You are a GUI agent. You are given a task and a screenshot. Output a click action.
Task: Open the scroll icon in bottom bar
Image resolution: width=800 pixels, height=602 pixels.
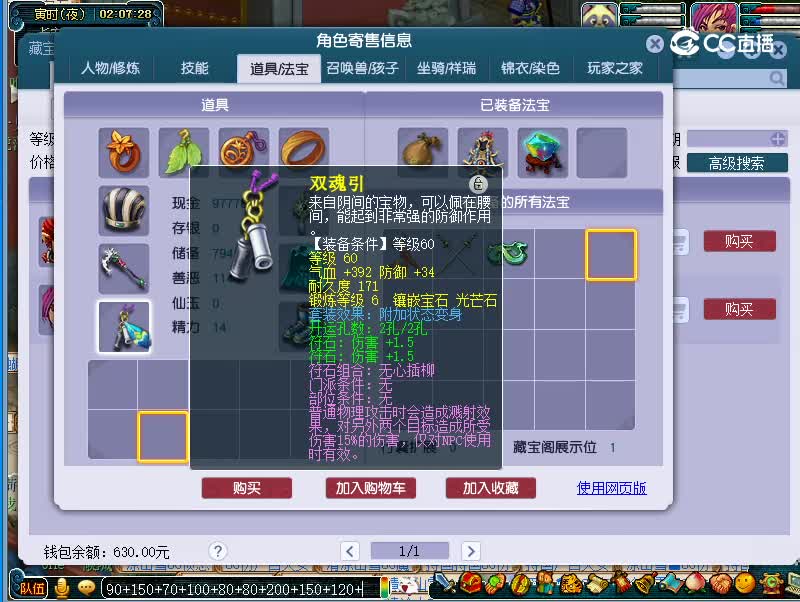pyautogui.click(x=595, y=583)
